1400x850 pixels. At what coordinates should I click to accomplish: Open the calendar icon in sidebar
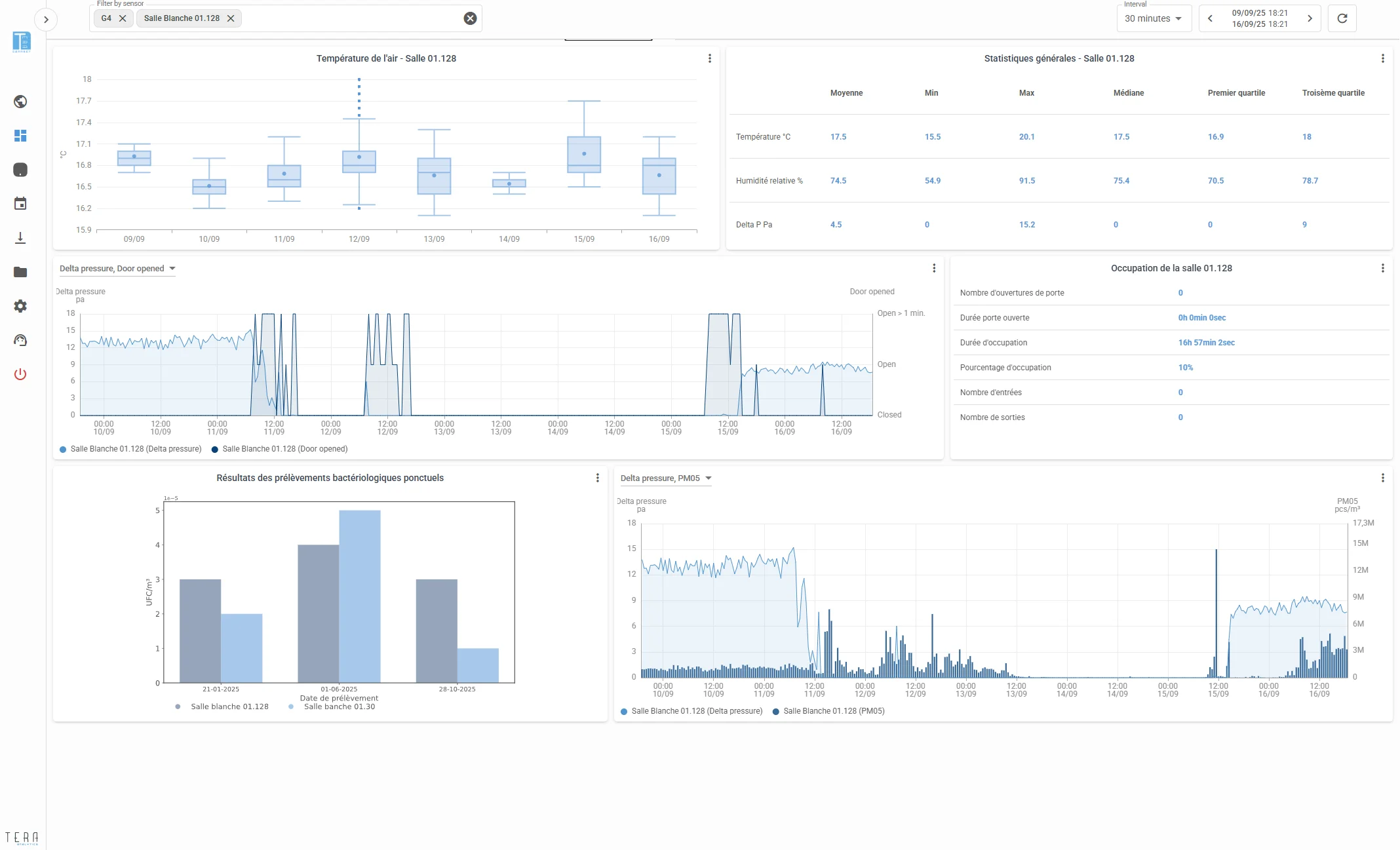pyautogui.click(x=20, y=204)
